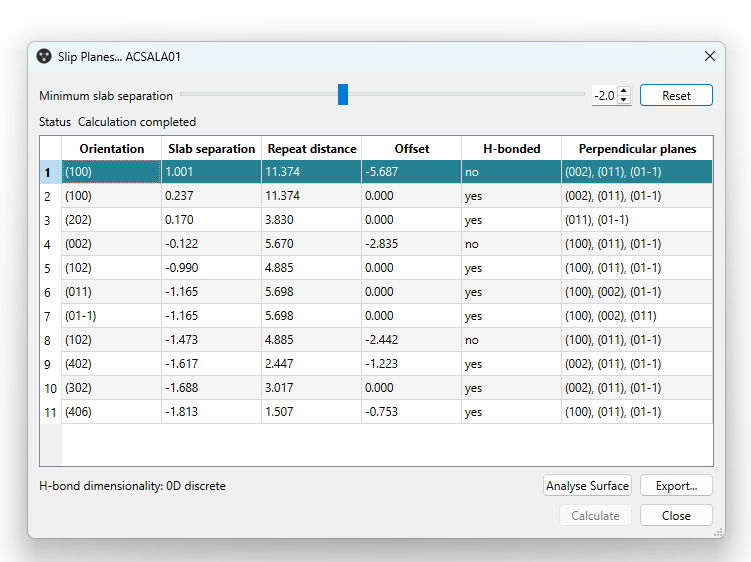Click the Offset column header
The width and height of the screenshot is (751, 562).
pyautogui.click(x=411, y=149)
